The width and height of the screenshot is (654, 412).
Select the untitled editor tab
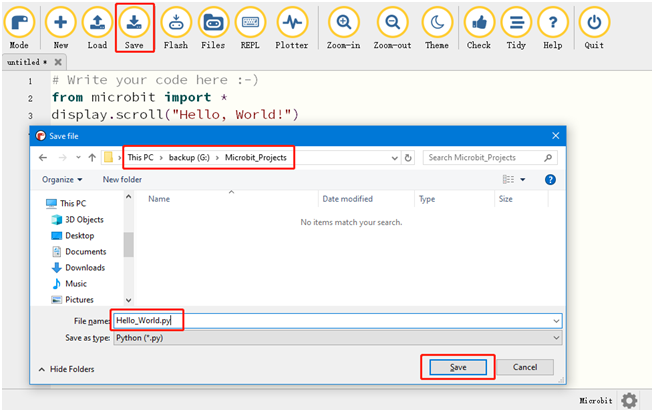point(21,62)
